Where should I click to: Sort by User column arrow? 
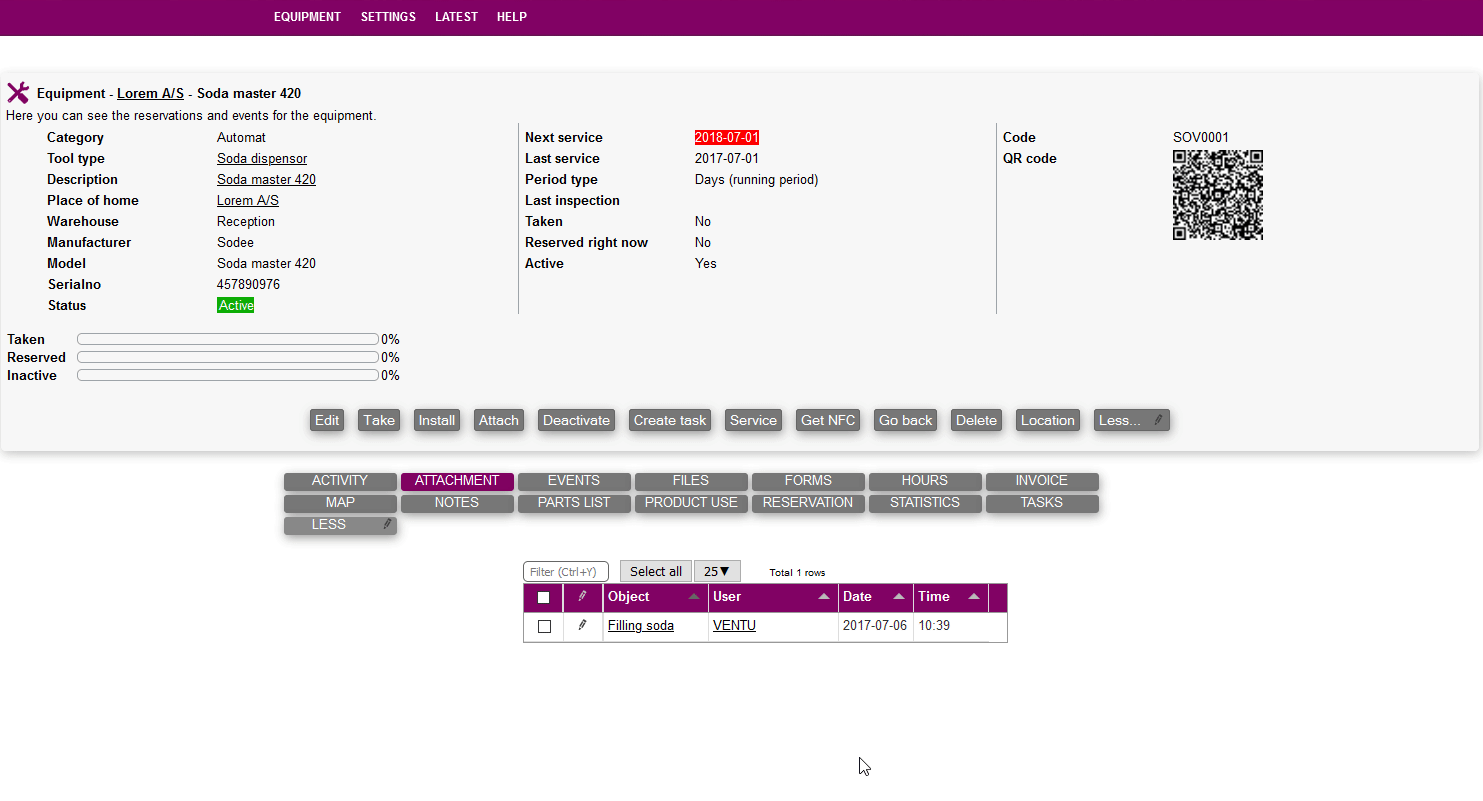(x=824, y=597)
